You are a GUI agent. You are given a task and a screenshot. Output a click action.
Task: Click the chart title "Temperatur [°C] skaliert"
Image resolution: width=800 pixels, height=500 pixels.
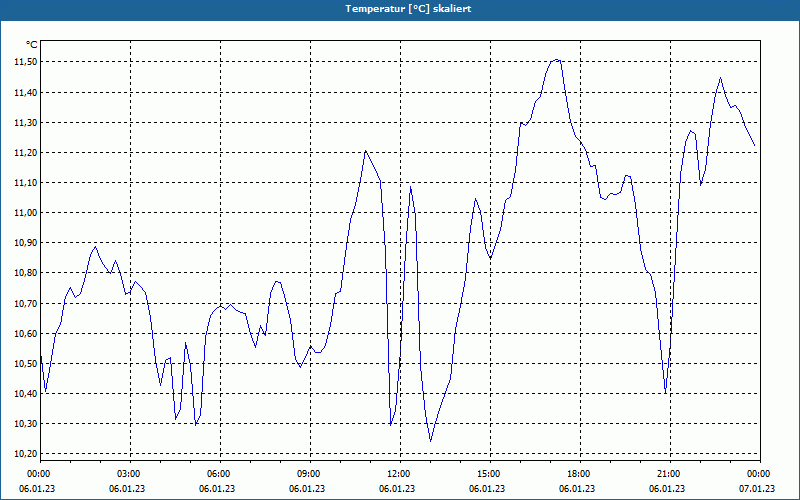point(408,9)
